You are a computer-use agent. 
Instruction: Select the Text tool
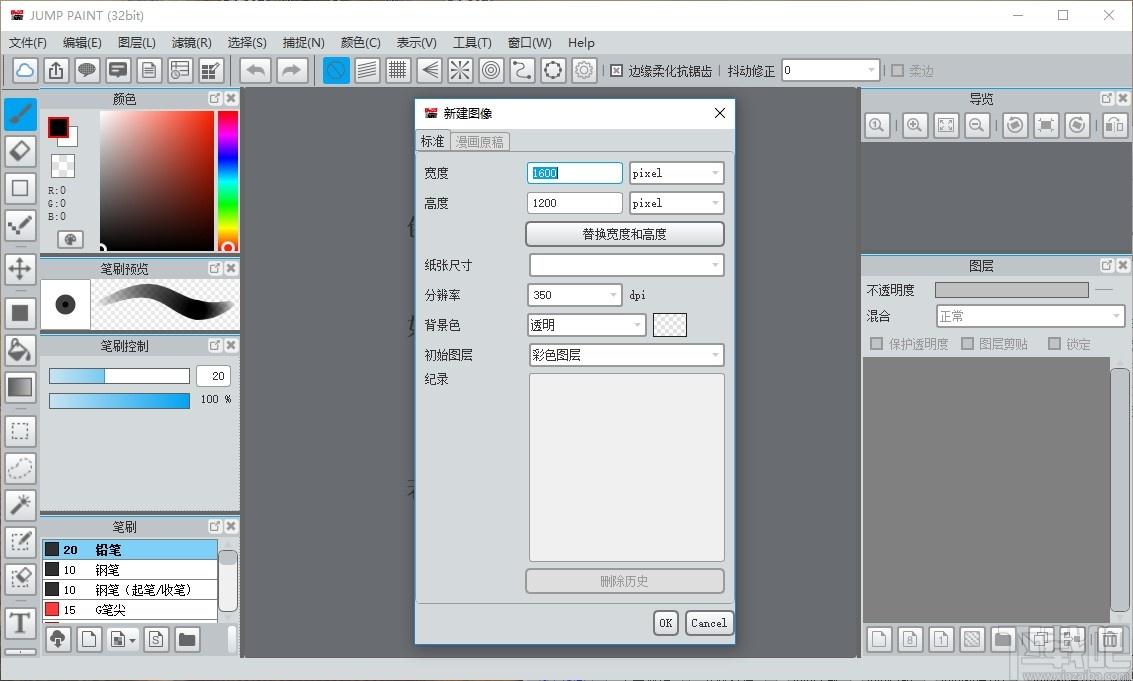tap(20, 623)
